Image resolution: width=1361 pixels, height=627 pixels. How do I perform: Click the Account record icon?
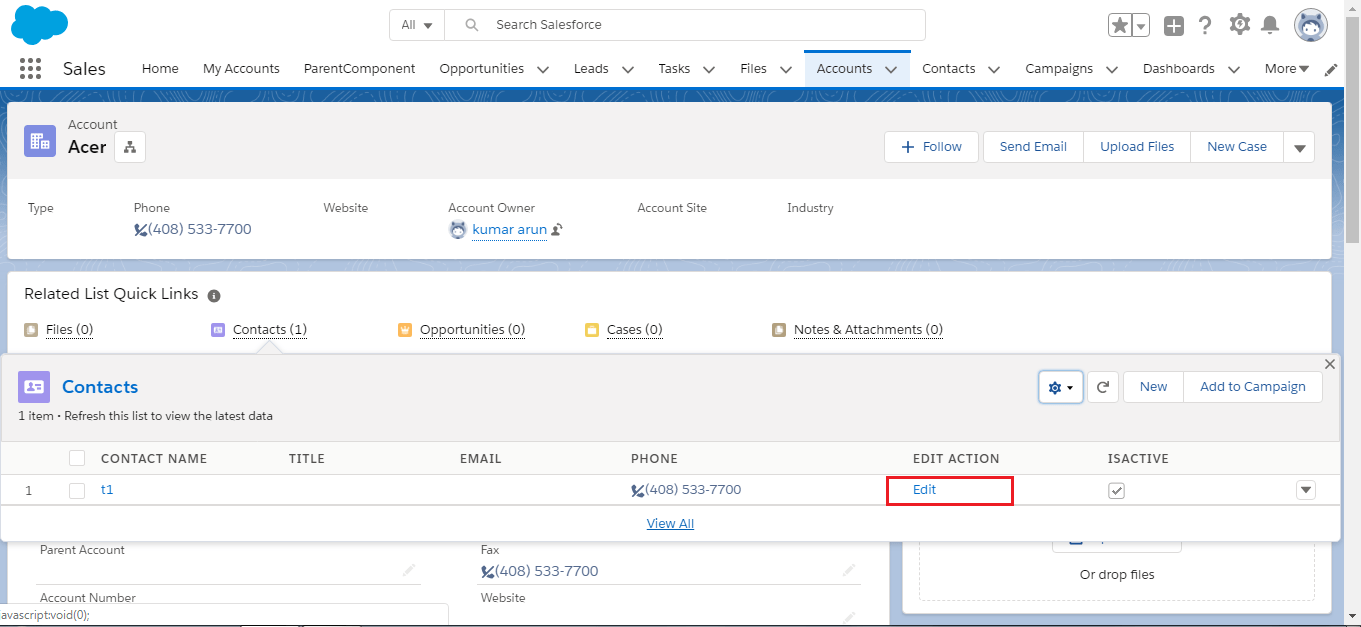point(40,141)
